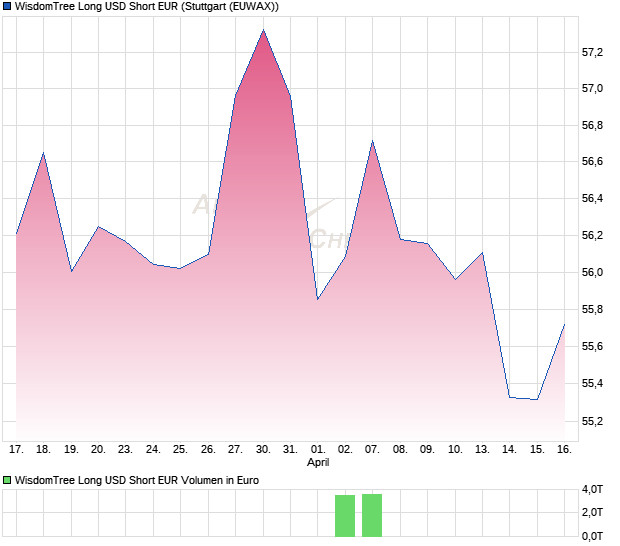Click the 56,0 price axis label

click(592, 272)
